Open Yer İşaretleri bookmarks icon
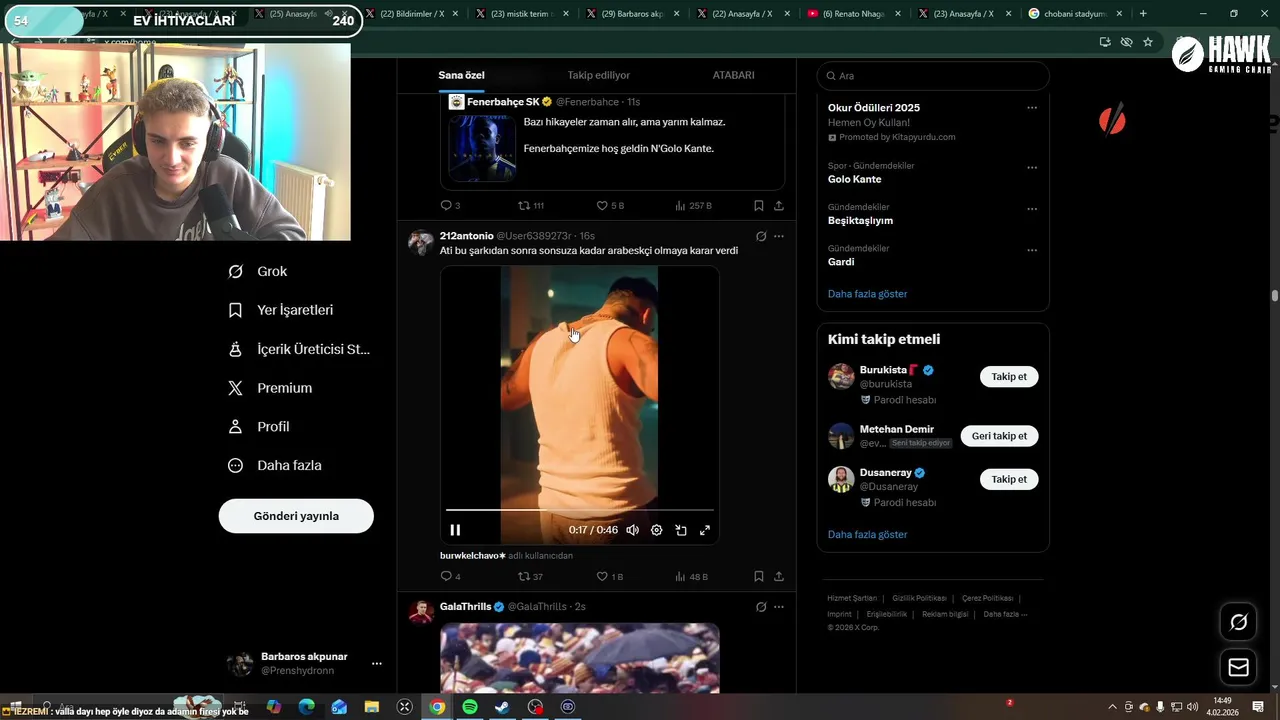This screenshot has height=720, width=1280. (x=236, y=310)
